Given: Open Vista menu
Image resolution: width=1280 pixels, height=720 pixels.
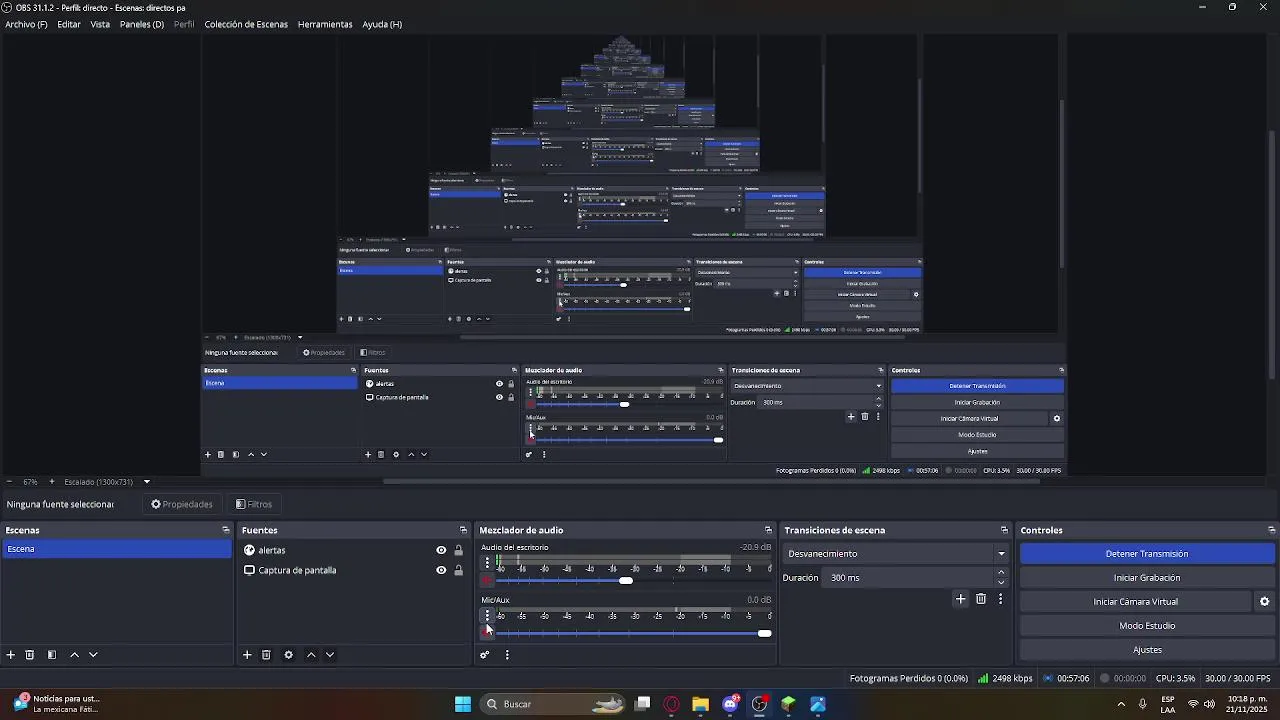Looking at the screenshot, I should pyautogui.click(x=100, y=24).
